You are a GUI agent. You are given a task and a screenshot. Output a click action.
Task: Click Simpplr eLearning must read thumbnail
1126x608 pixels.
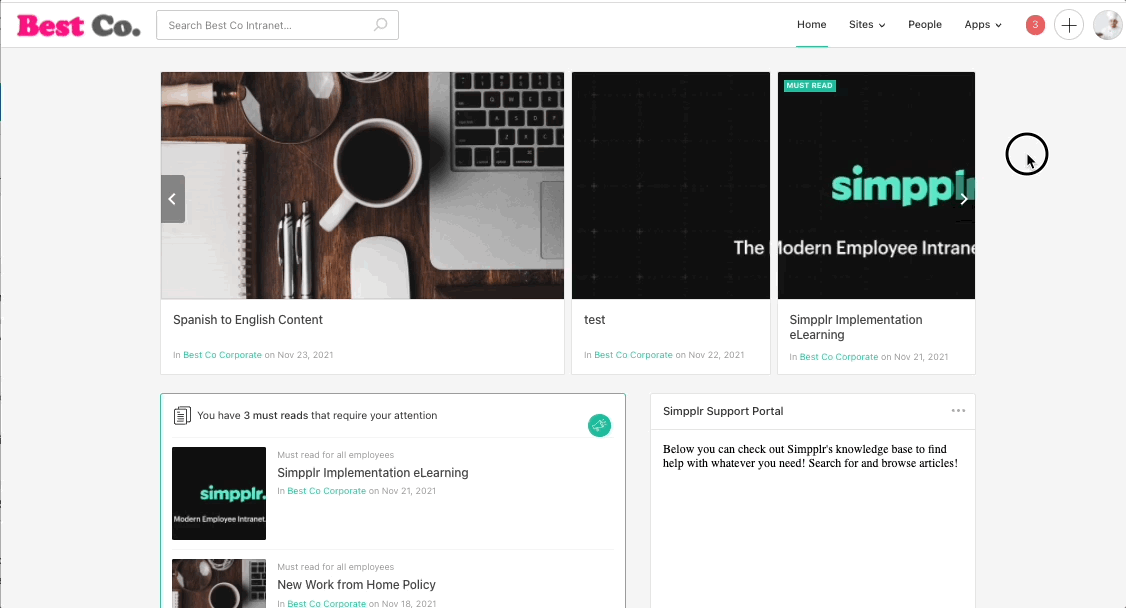point(219,493)
